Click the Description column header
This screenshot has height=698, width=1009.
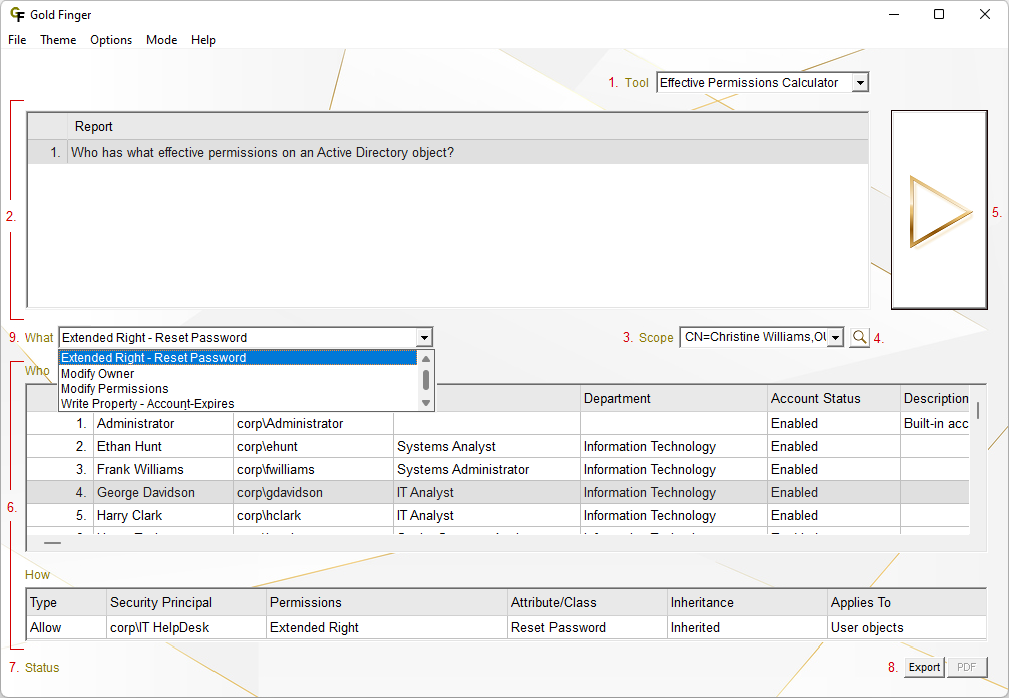935,399
